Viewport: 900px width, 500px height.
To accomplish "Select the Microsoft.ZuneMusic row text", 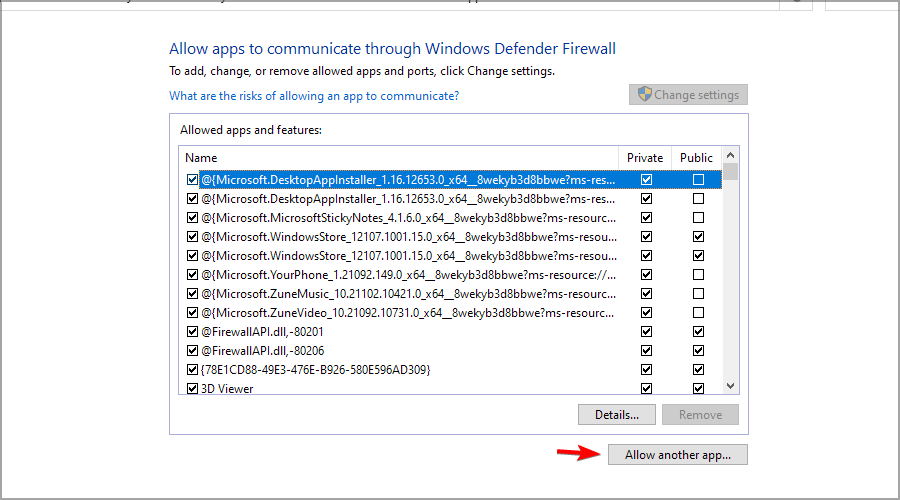I will (x=408, y=293).
